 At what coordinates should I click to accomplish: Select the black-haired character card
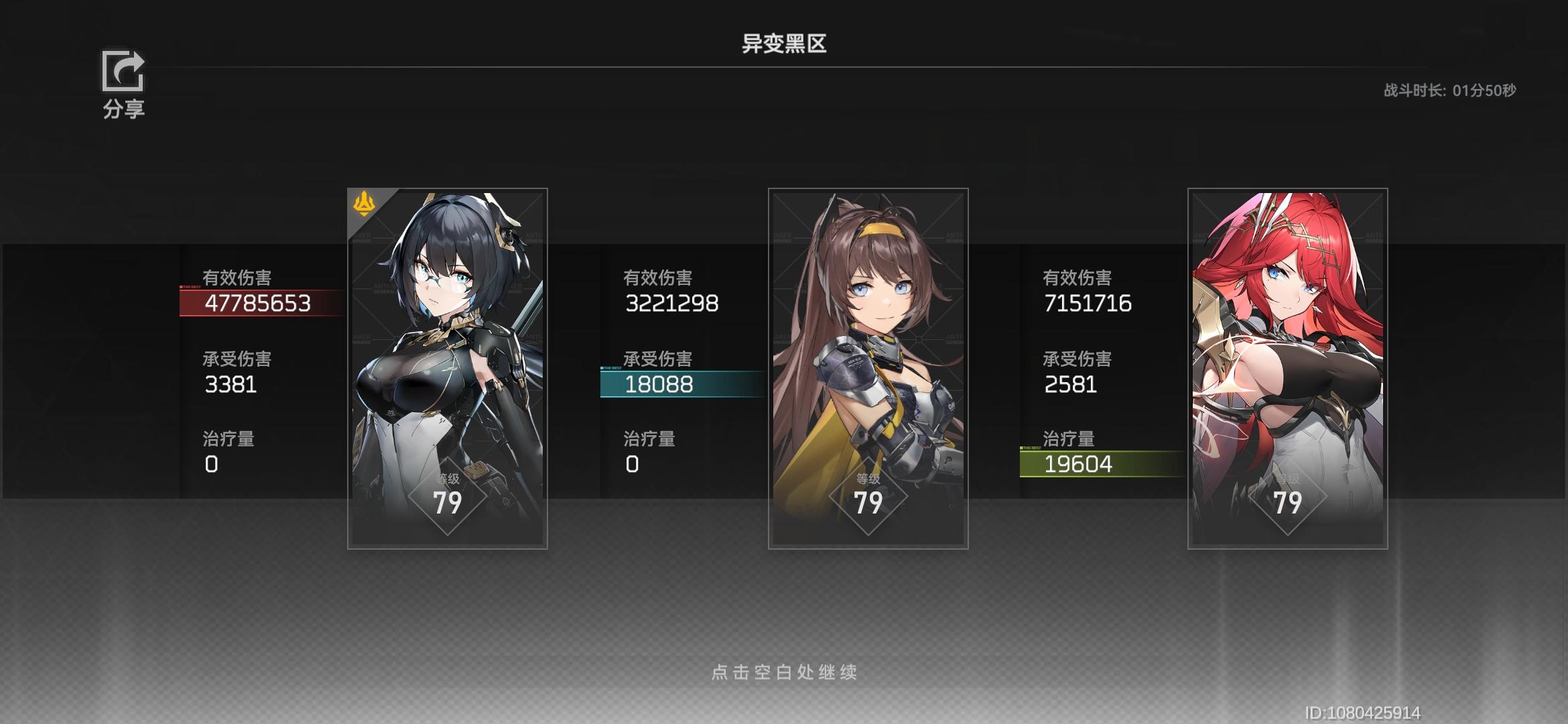448,369
